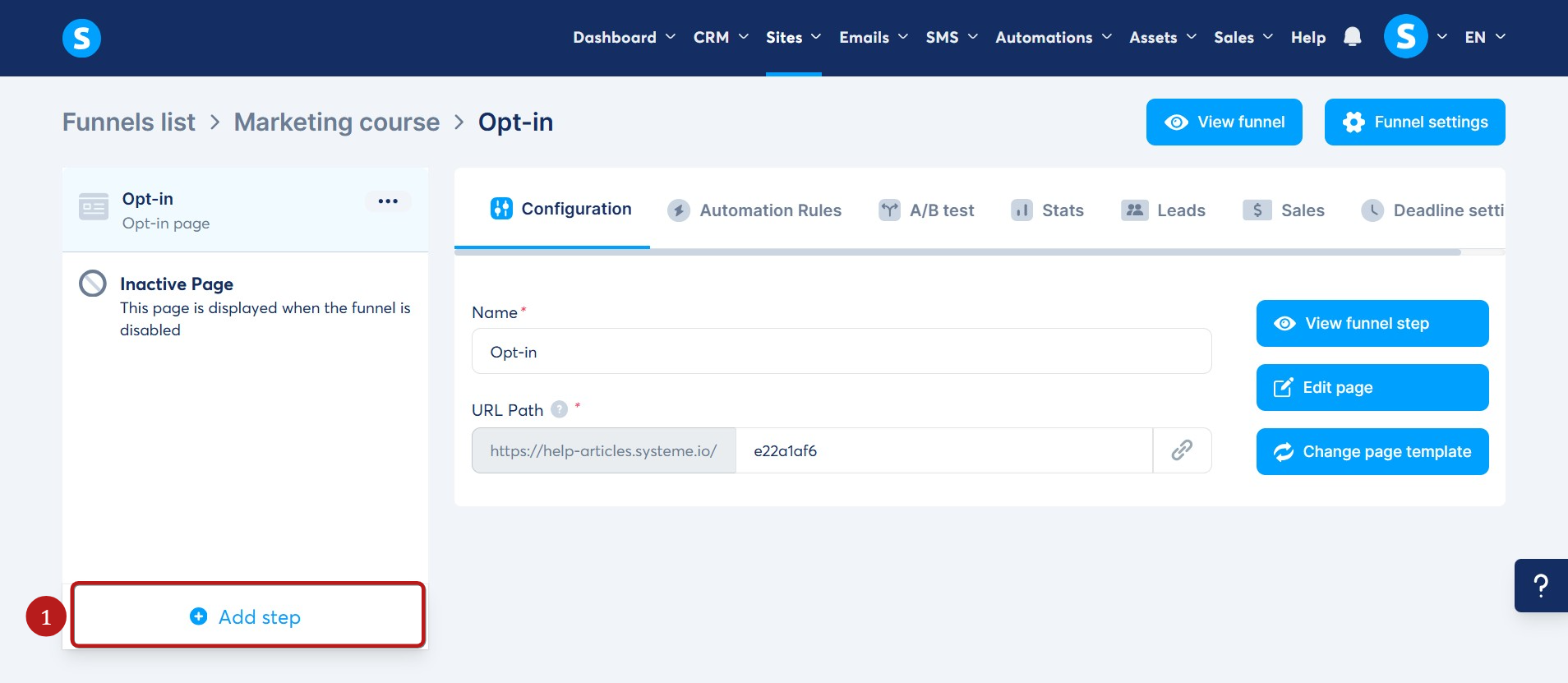Expand the CRM menu
The image size is (1568, 683).
coord(721,38)
